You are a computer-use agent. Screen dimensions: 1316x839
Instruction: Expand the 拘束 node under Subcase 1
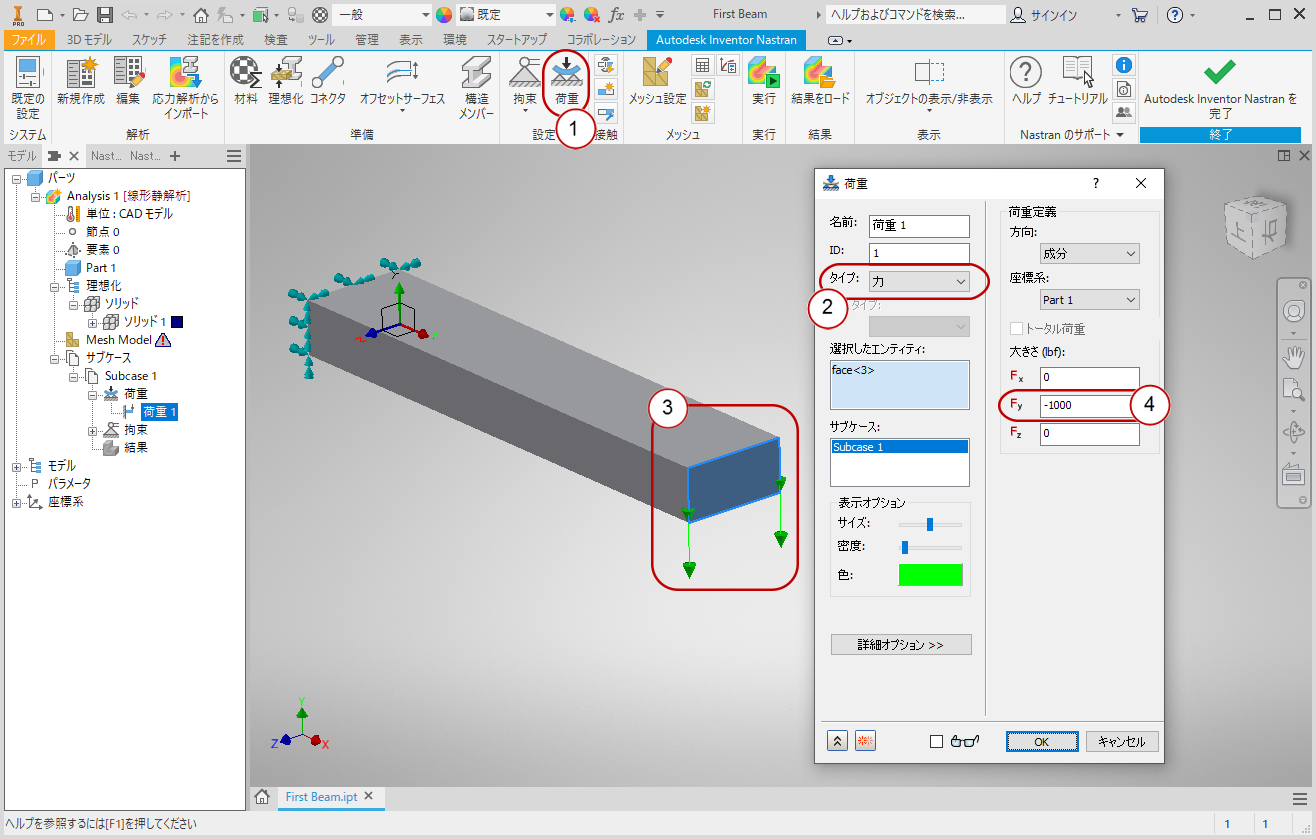93,430
